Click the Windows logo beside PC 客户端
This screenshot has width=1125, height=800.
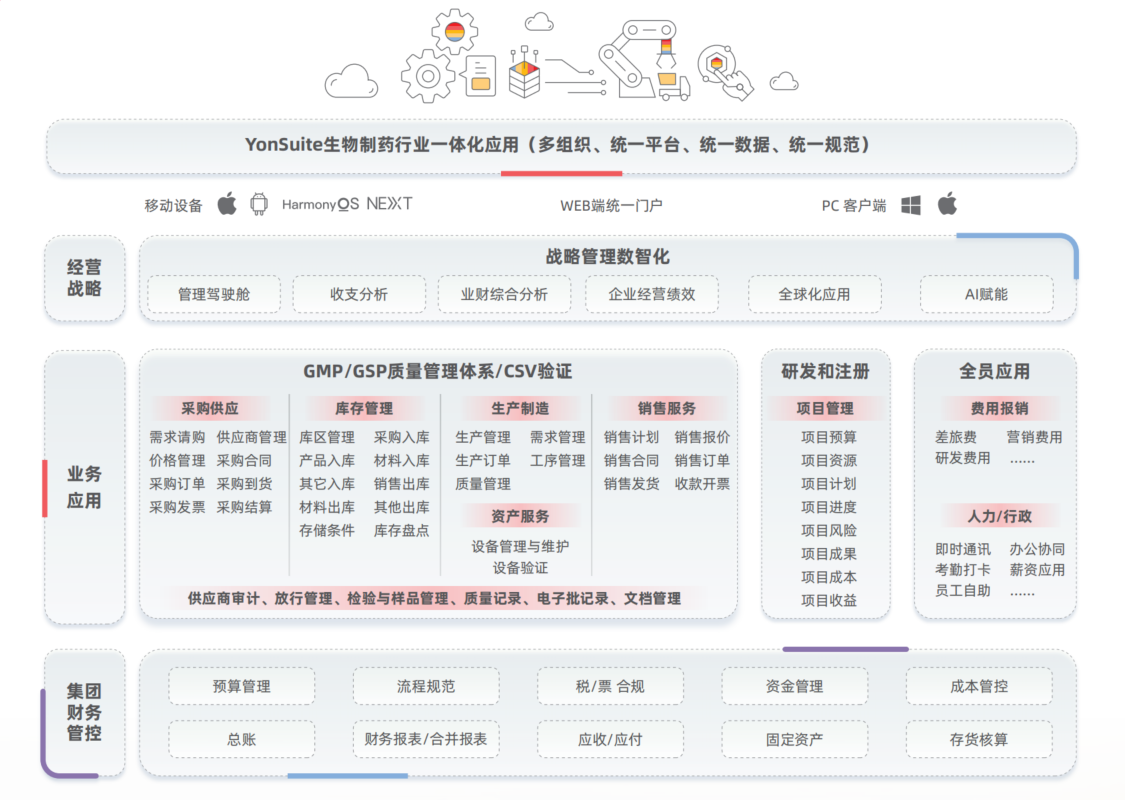pyautogui.click(x=910, y=205)
